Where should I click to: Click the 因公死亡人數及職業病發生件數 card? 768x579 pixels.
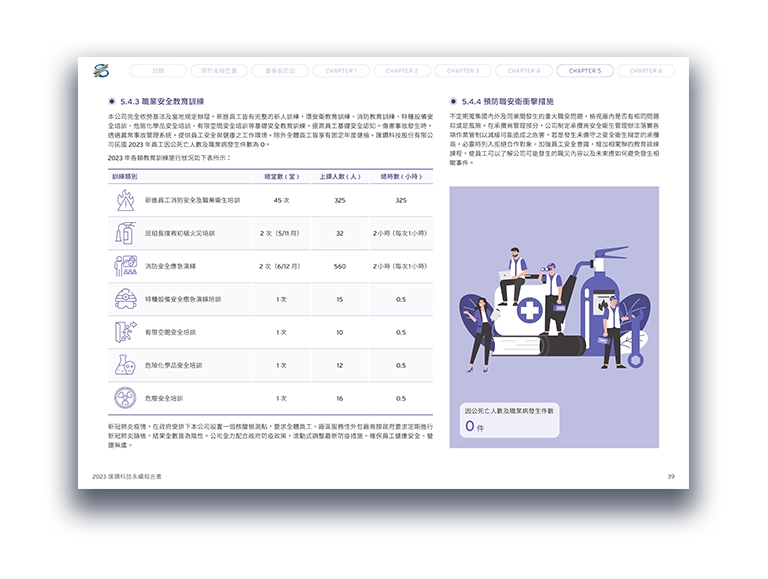pos(509,420)
